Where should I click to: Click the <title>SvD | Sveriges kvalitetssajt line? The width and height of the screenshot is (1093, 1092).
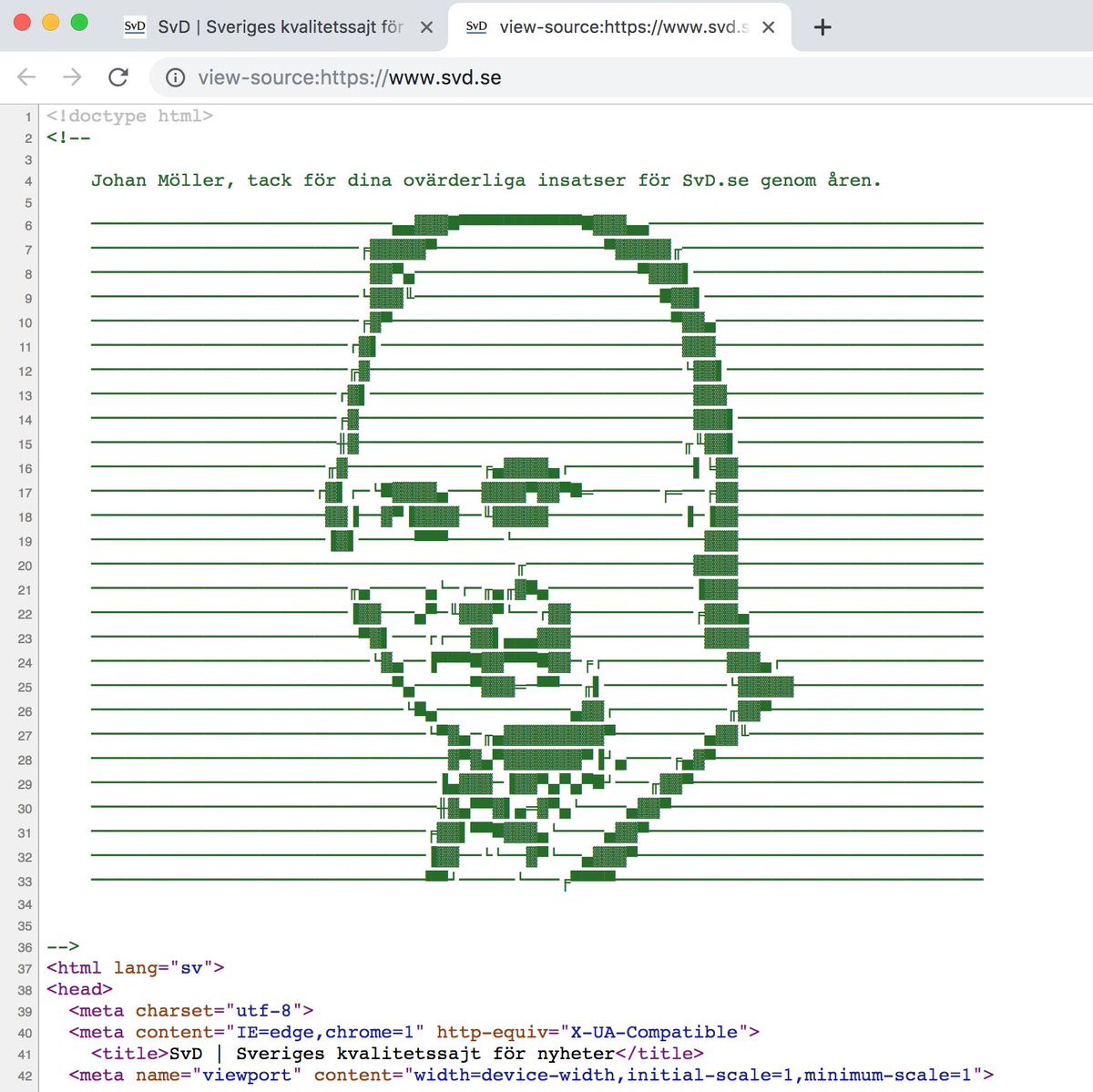(x=397, y=1053)
